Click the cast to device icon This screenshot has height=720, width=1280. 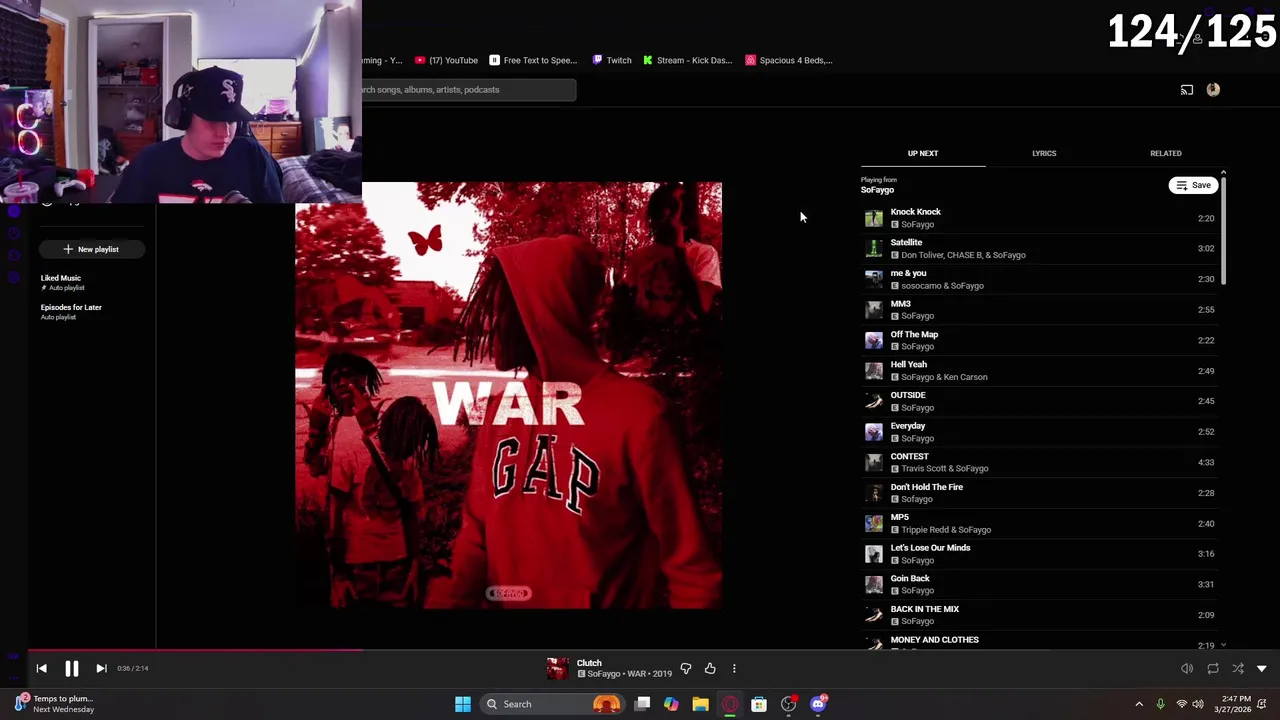tap(1187, 90)
